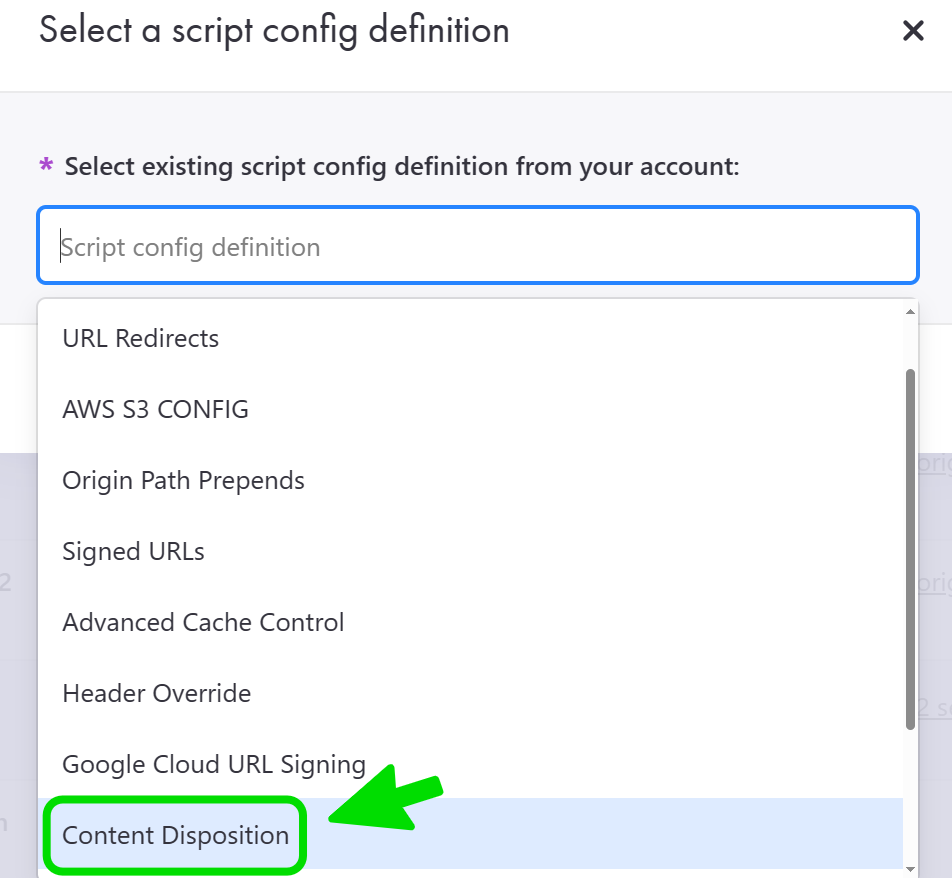The height and width of the screenshot is (878, 952).
Task: Open the second truncated 'orig' link at right
Action: tap(934, 583)
